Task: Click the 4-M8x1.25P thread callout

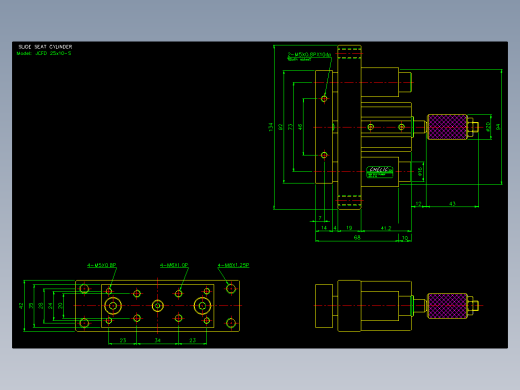Action: point(233,265)
